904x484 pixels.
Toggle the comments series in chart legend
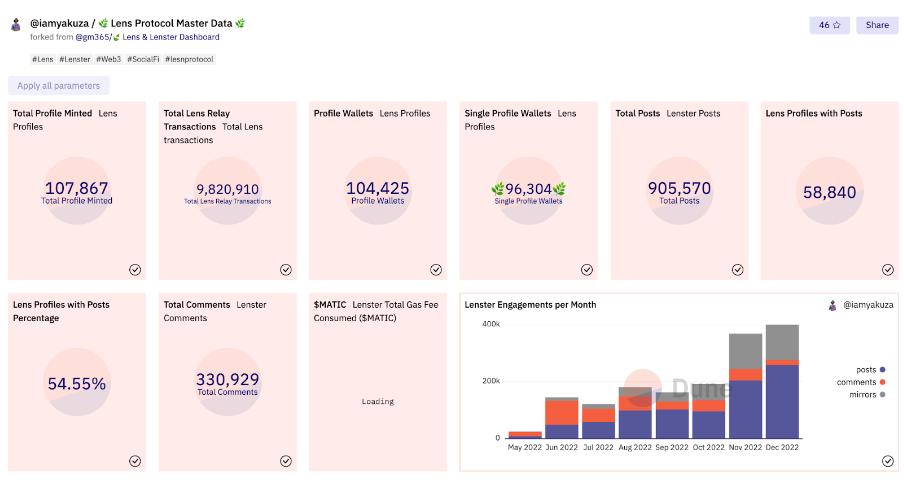(858, 382)
